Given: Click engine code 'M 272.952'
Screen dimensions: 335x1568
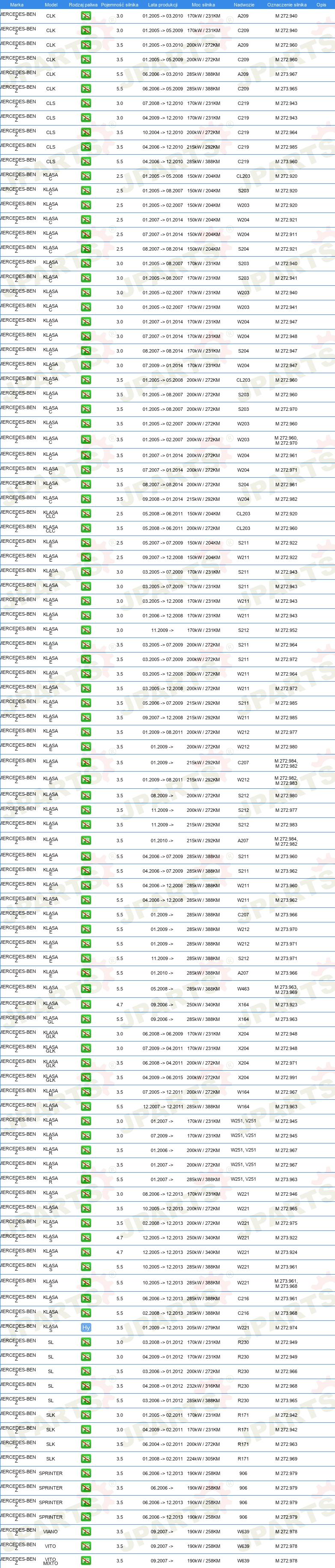Looking at the screenshot, I should click(286, 631).
